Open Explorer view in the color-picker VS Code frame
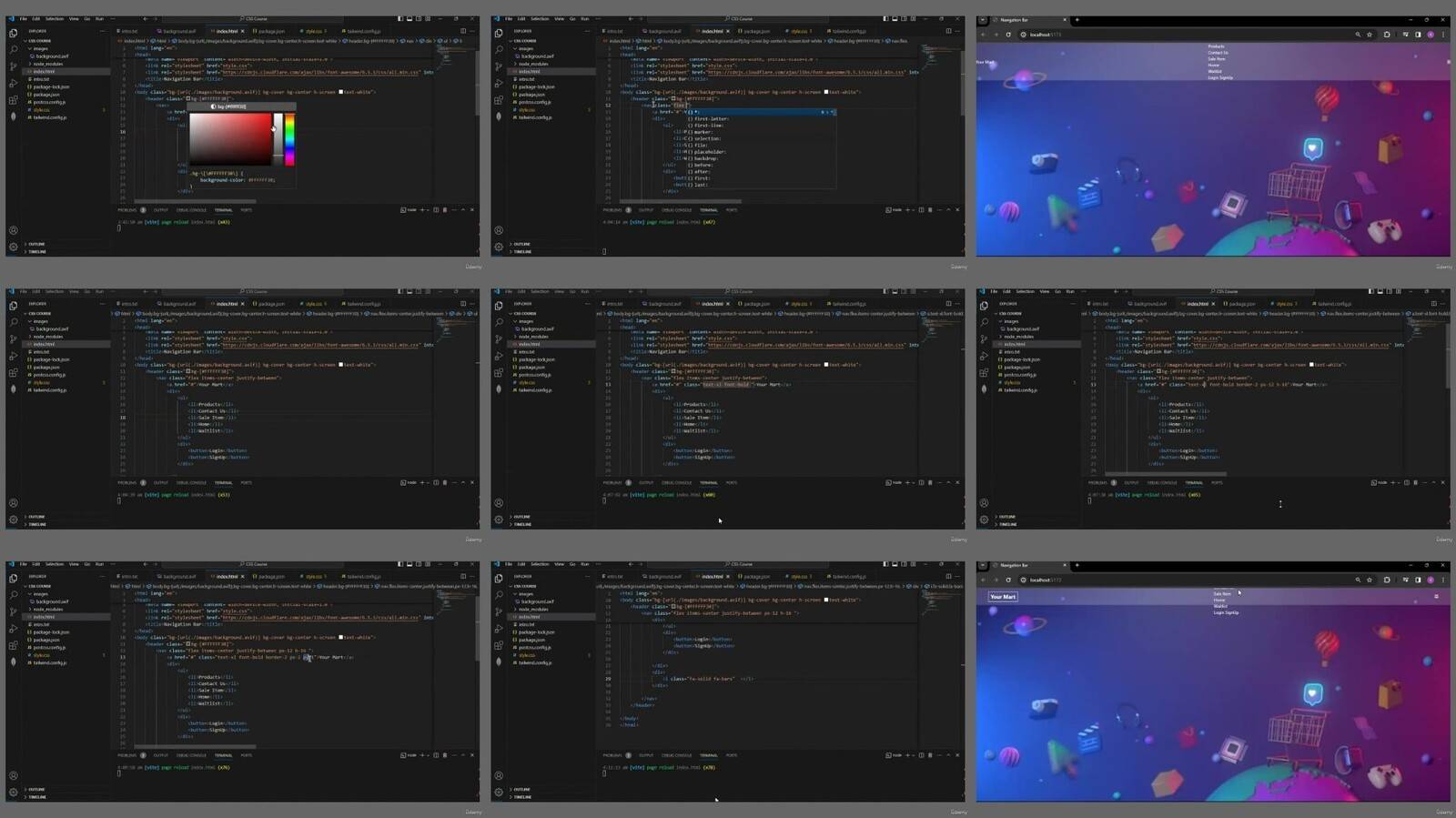The width and height of the screenshot is (1456, 818). click(13, 33)
